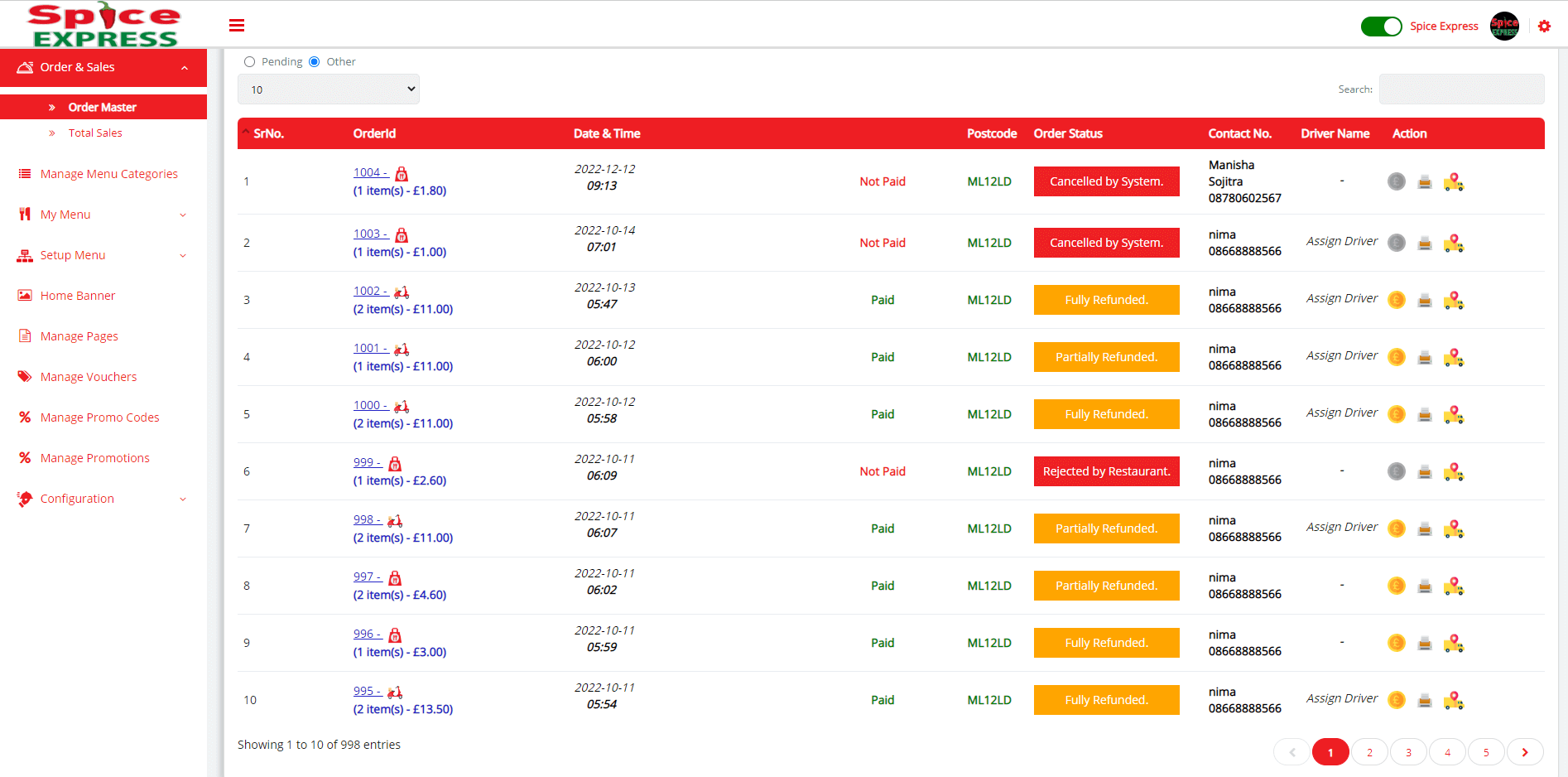Open the hamburger menu at the top
This screenshot has width=1568, height=777.
pos(237,25)
